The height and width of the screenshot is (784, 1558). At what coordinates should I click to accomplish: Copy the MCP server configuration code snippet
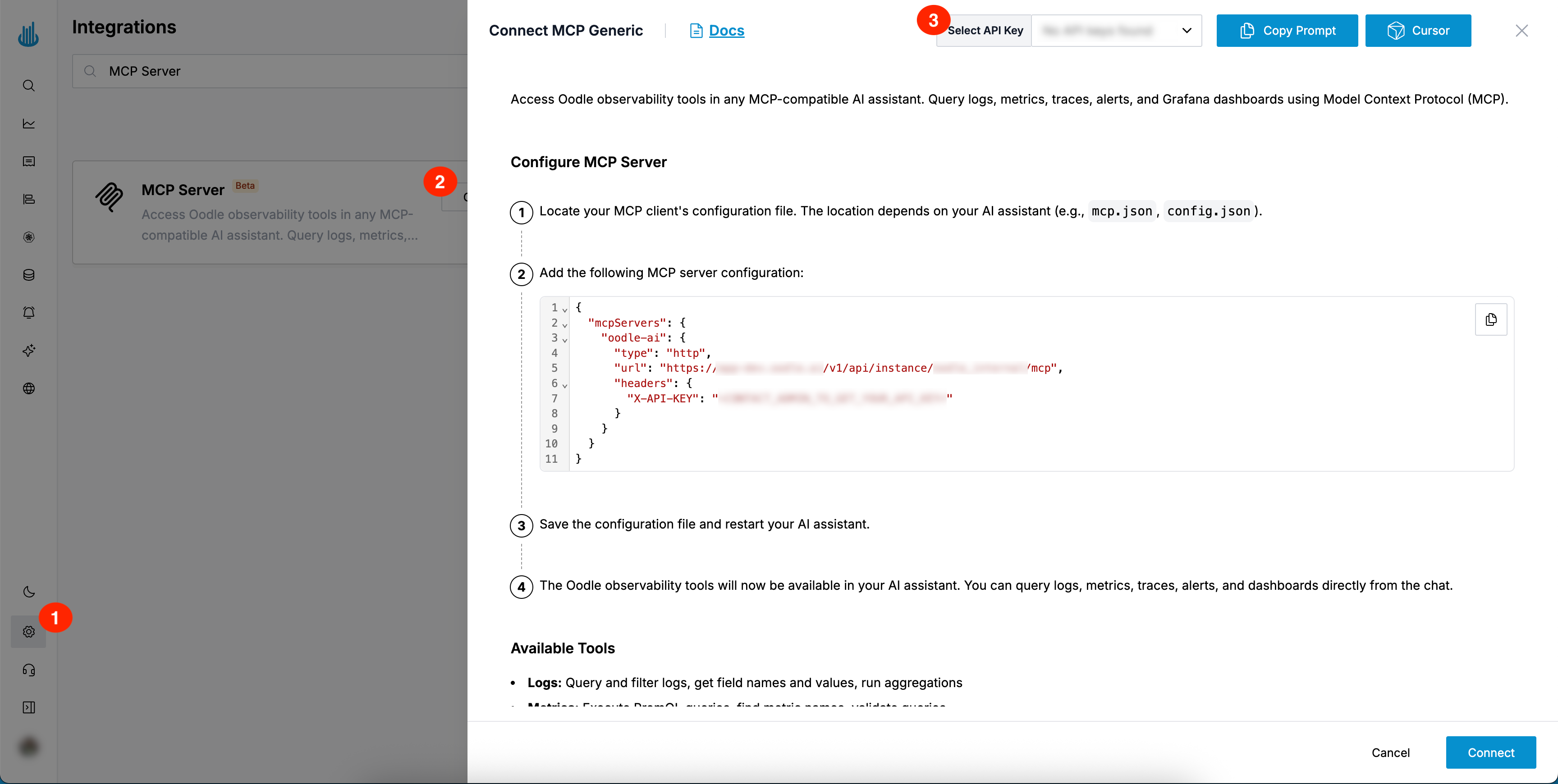(x=1491, y=320)
